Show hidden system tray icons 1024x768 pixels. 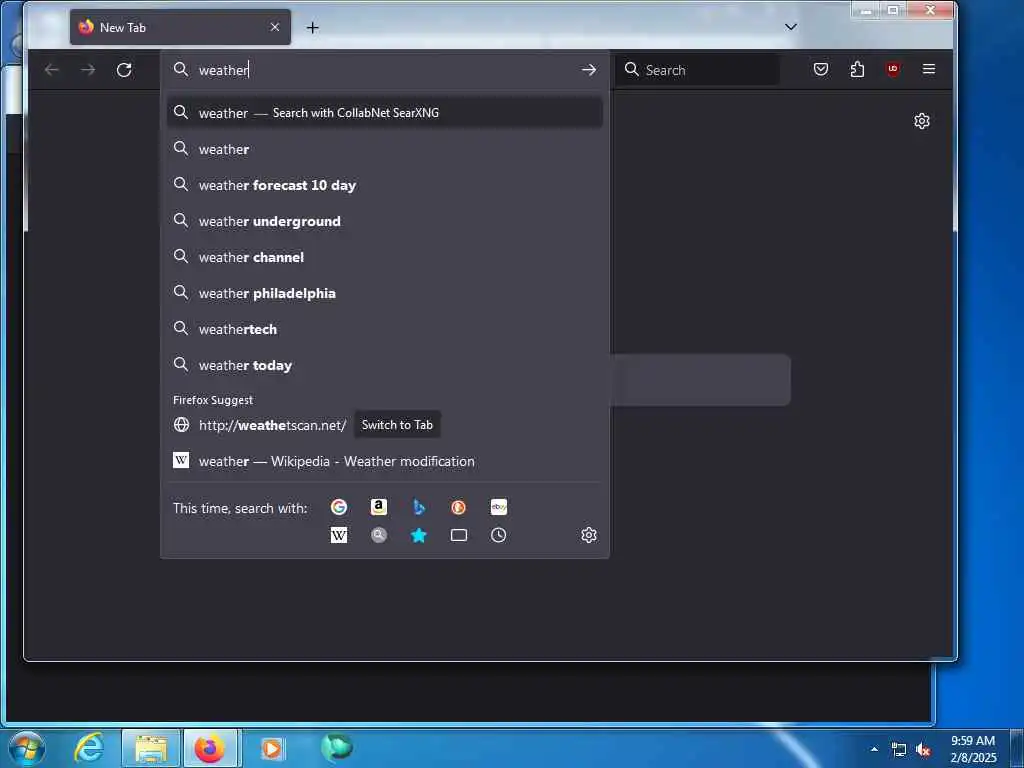tap(874, 749)
